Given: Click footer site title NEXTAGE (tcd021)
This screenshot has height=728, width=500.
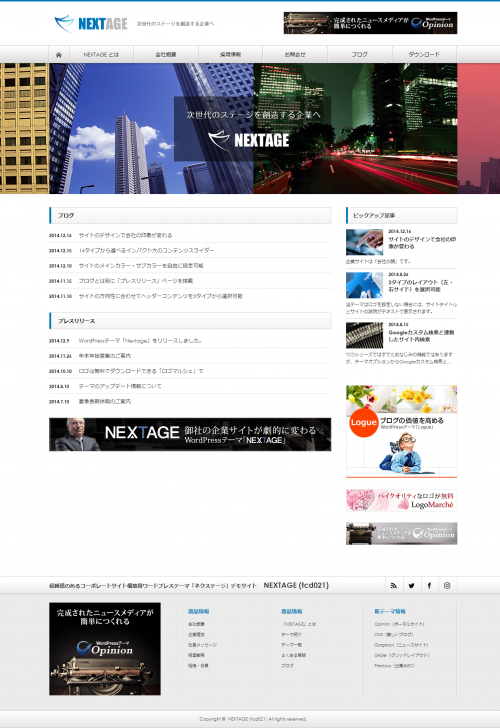Looking at the screenshot, I should [296, 585].
